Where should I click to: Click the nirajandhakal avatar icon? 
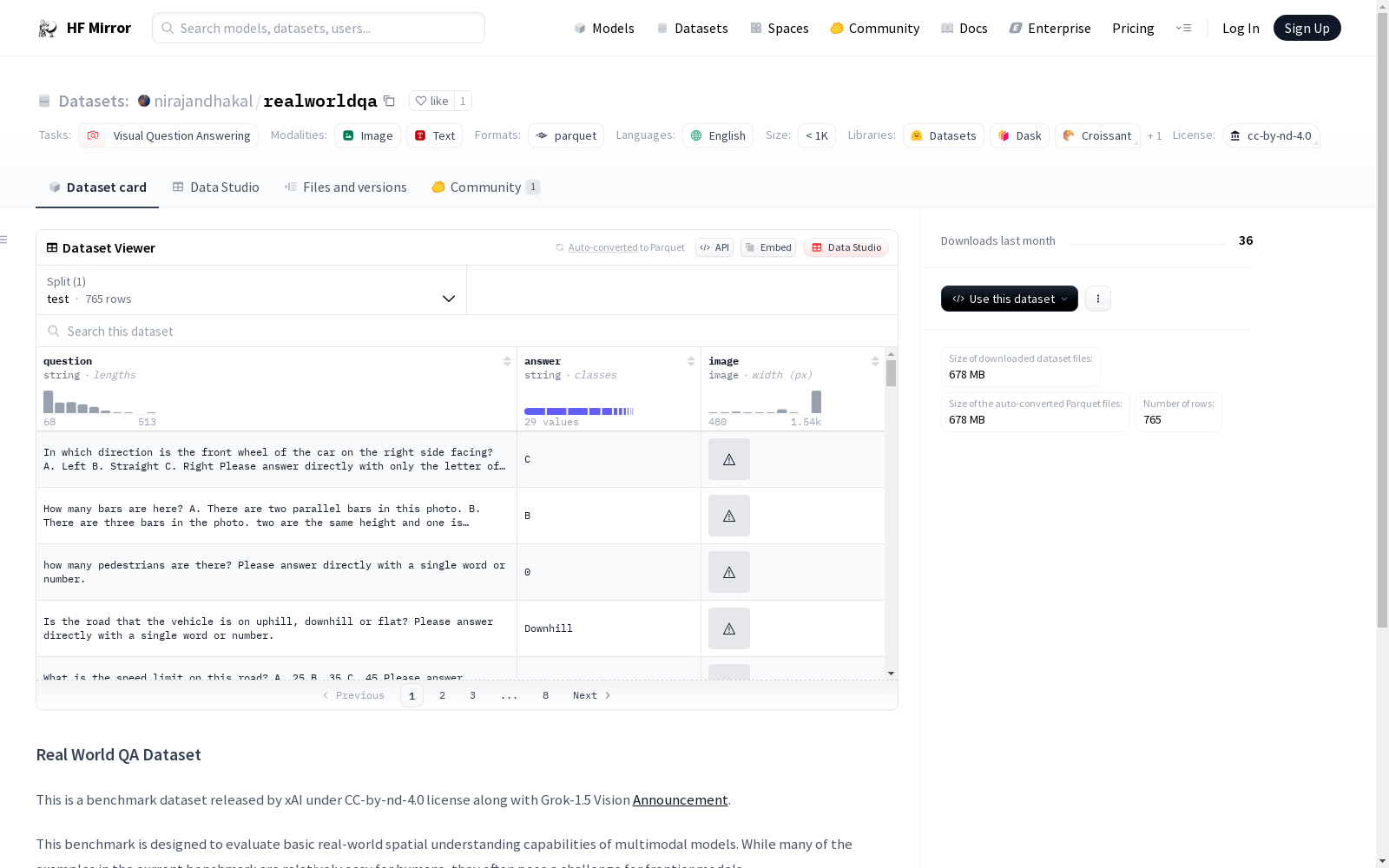(144, 101)
